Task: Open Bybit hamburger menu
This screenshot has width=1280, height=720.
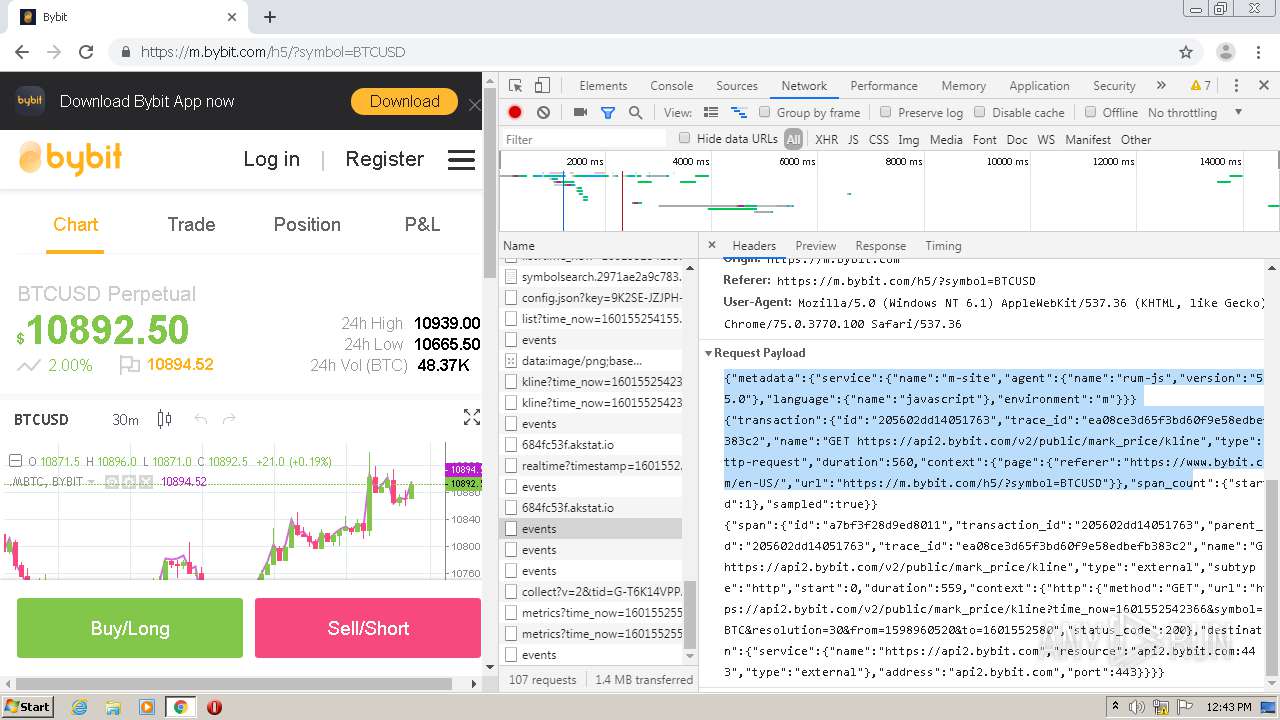Action: (x=461, y=160)
